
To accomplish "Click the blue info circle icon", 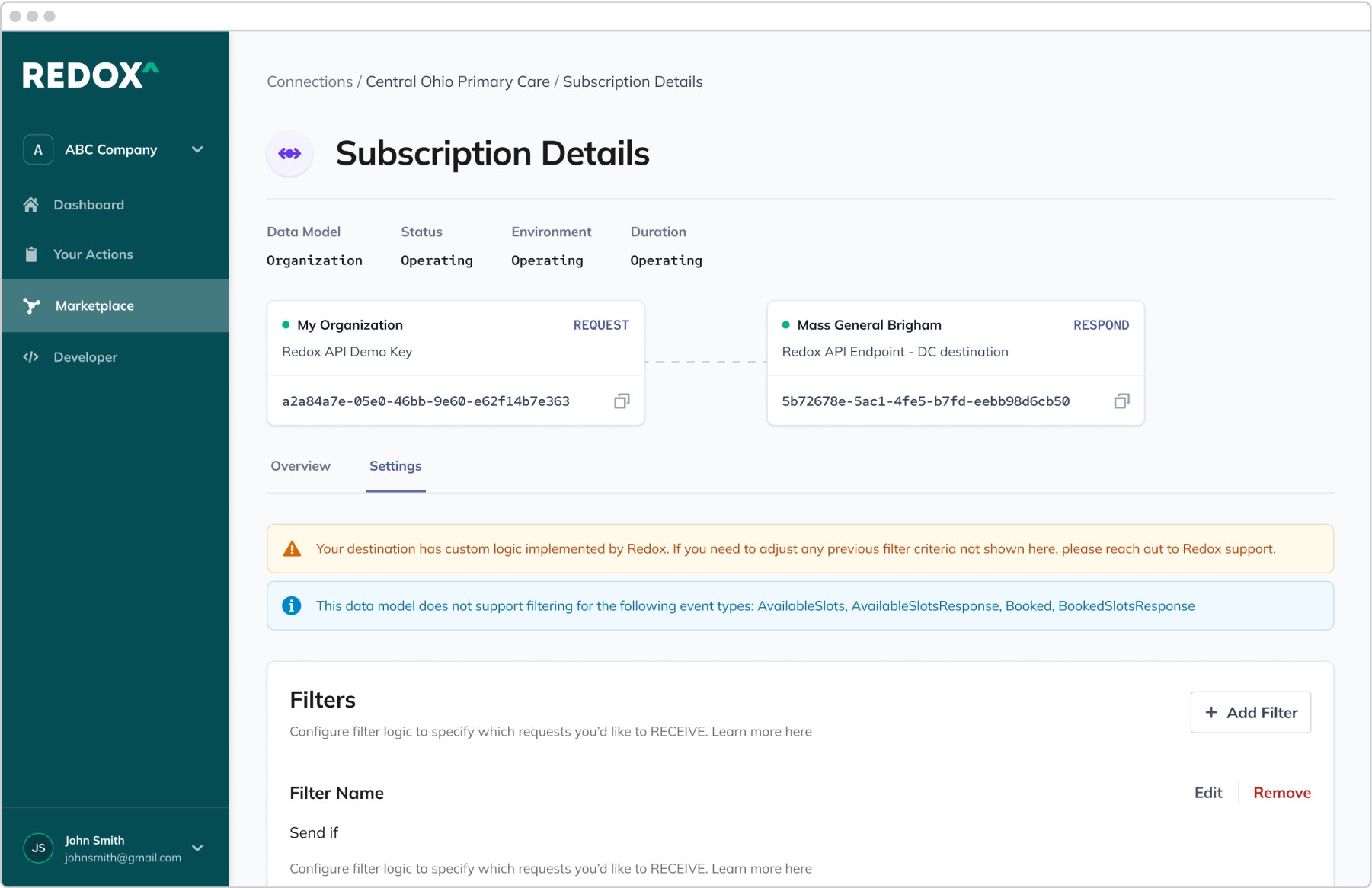I will pos(292,605).
